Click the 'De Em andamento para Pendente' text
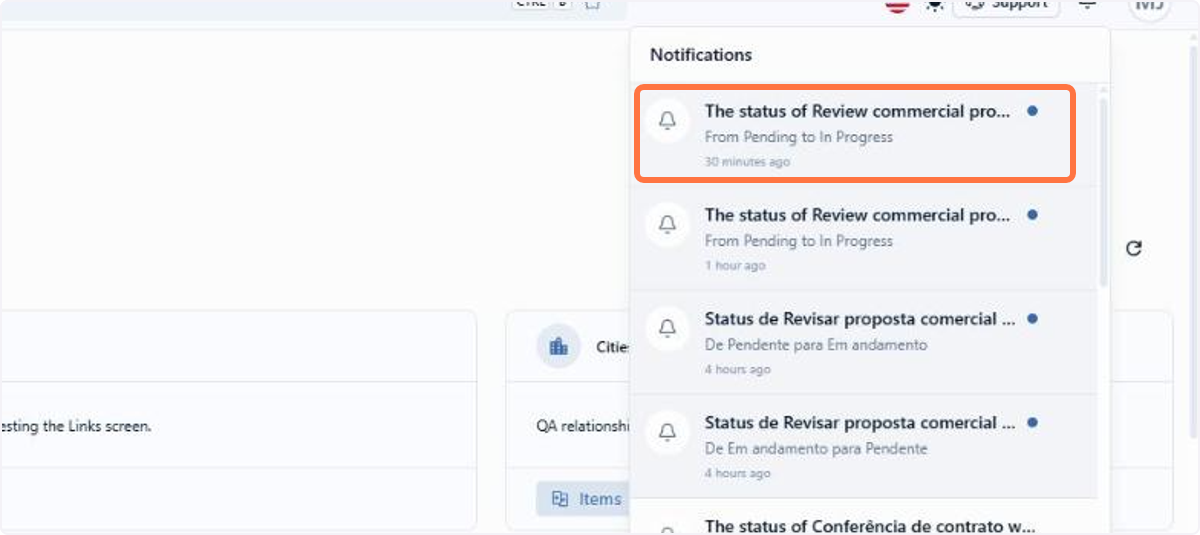 (x=815, y=449)
